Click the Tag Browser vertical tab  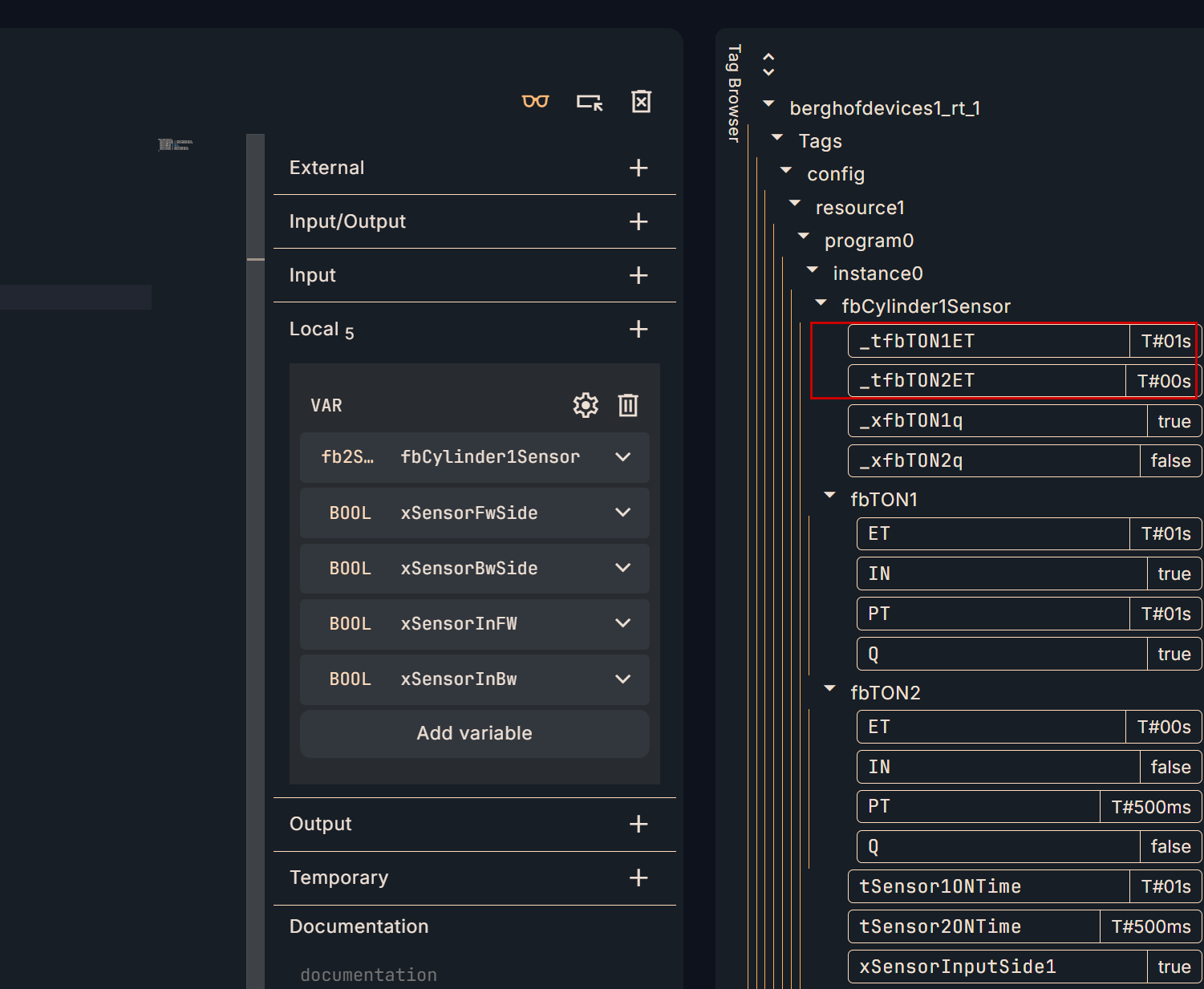[733, 94]
